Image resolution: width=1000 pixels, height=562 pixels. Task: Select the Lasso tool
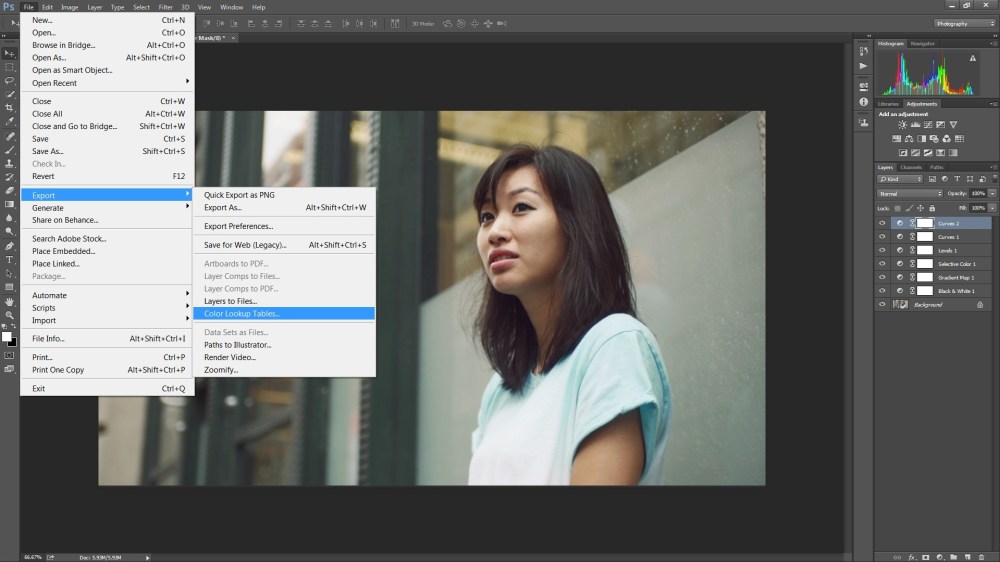tap(9, 81)
